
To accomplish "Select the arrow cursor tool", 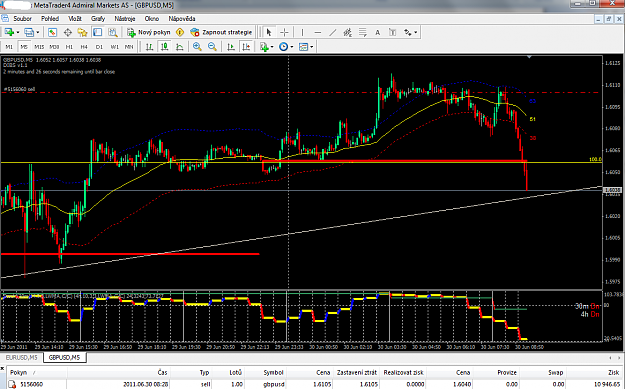I will coord(269,32).
